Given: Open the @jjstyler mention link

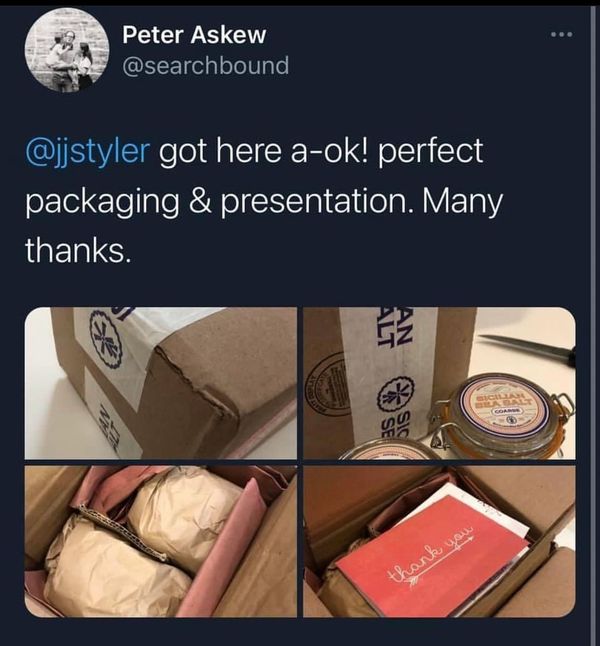Looking at the screenshot, I should point(87,151).
